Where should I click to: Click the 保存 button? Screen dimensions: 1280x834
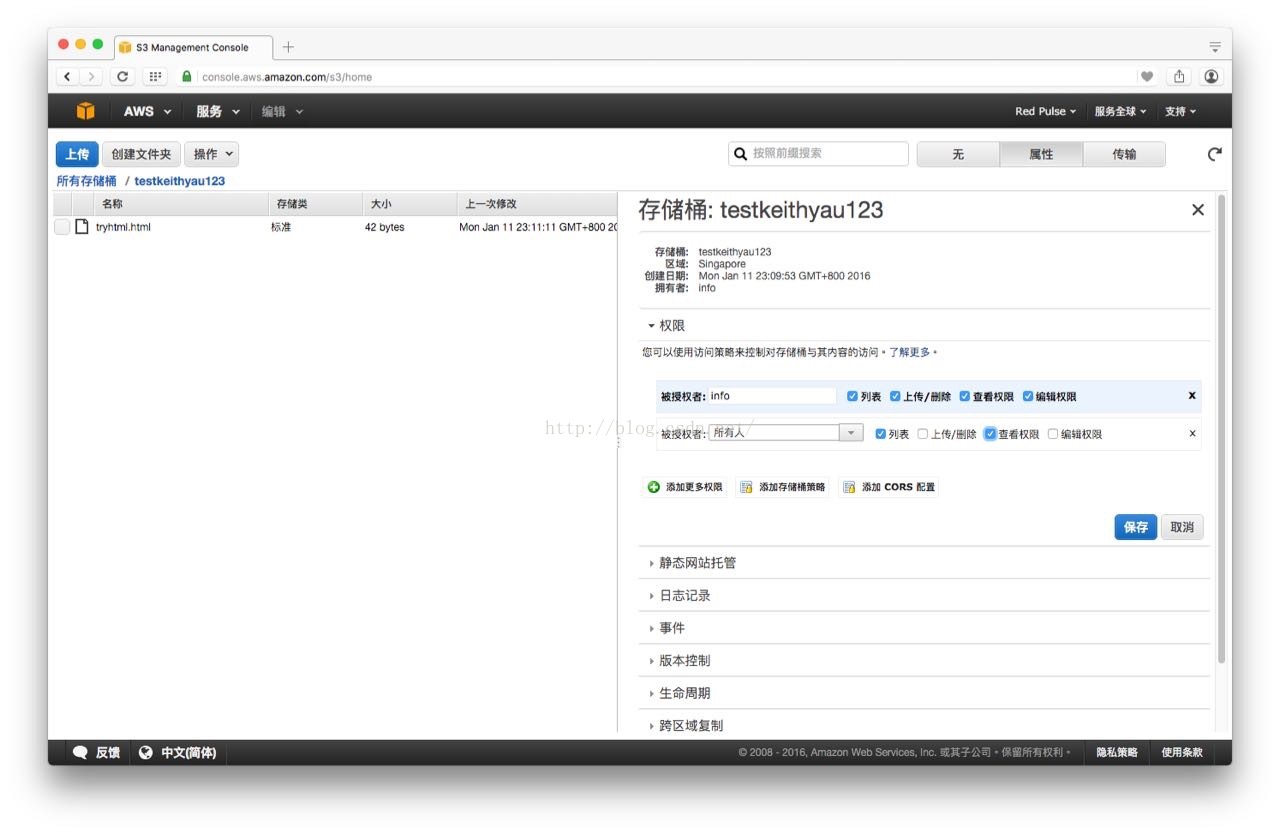(1136, 527)
